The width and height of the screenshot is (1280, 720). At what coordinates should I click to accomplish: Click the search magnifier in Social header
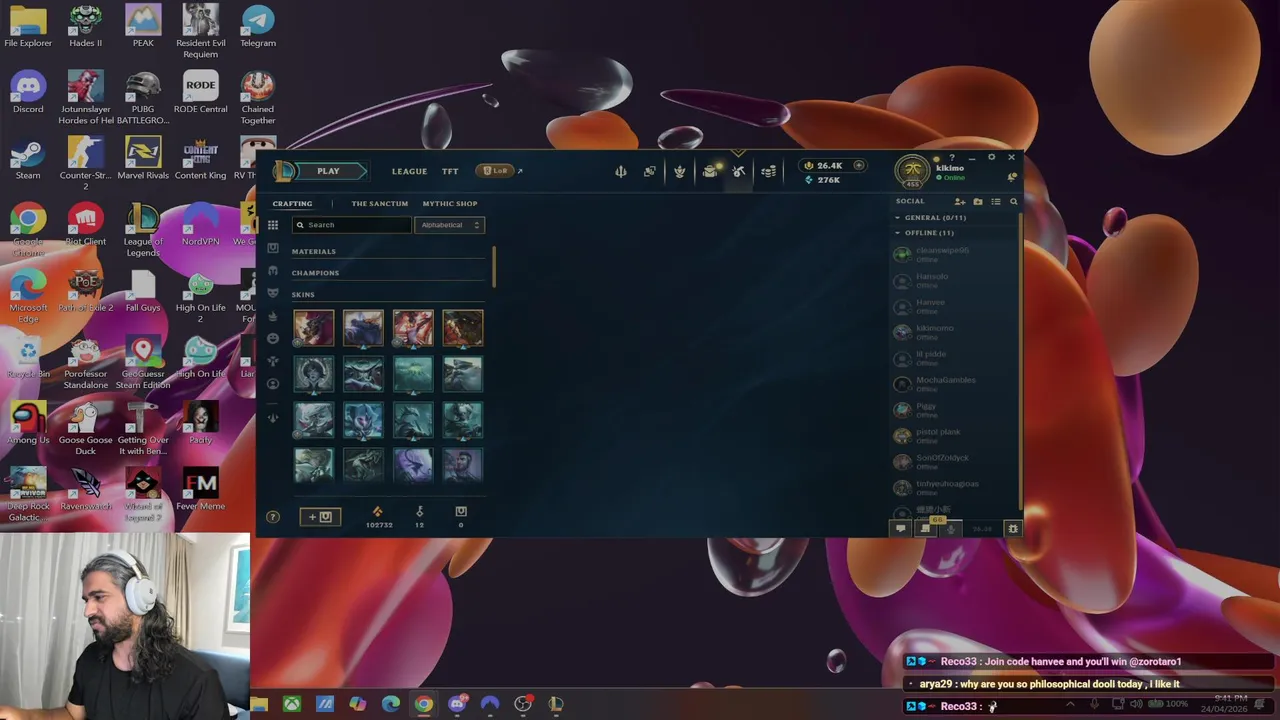[x=1013, y=202]
